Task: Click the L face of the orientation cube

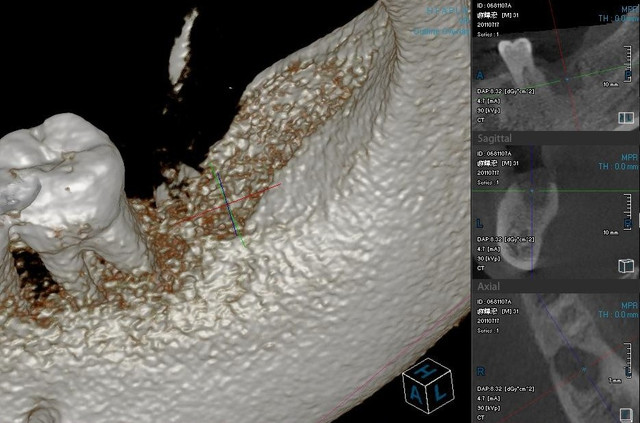Action: 440,392
